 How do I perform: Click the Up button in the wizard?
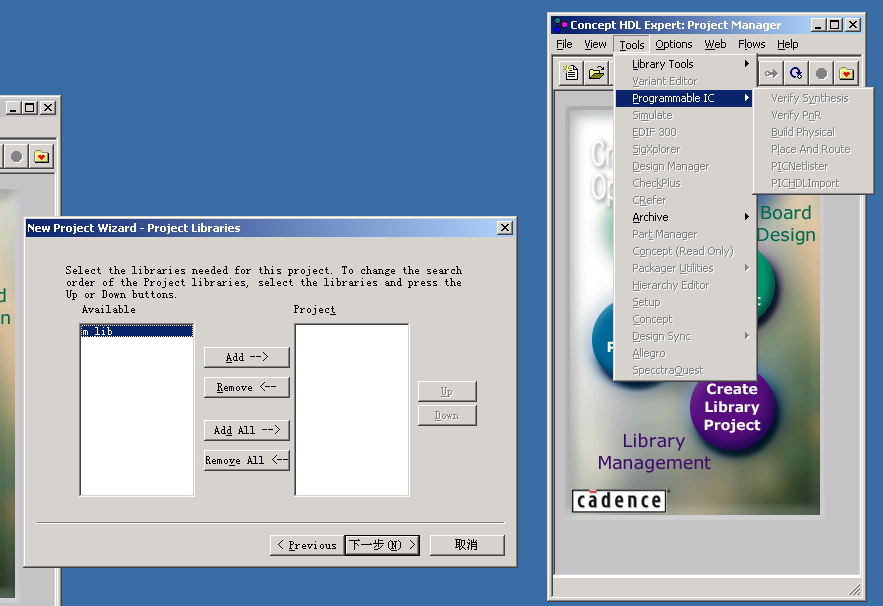(x=447, y=391)
